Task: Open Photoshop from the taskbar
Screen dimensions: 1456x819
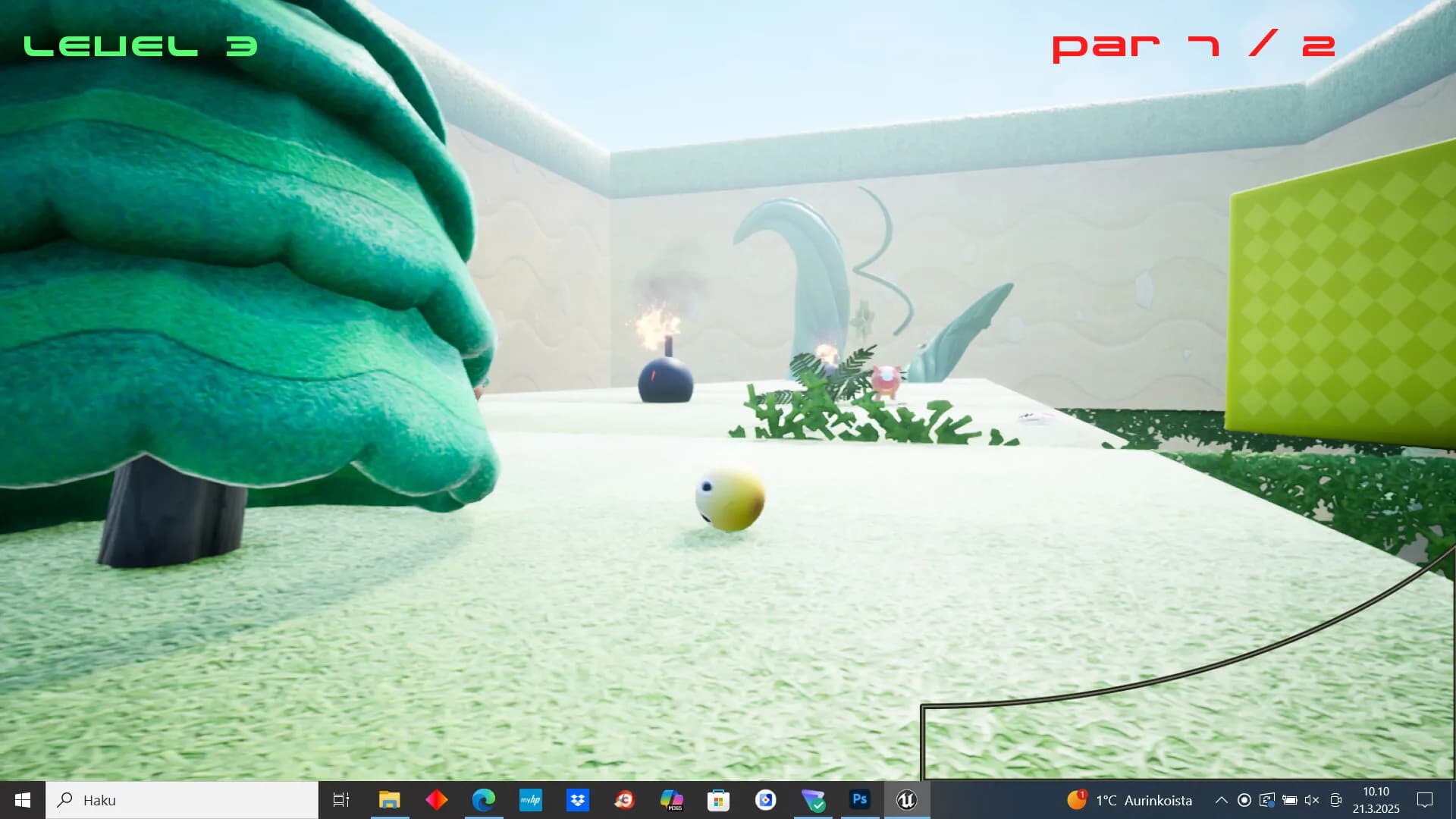Action: 859,799
